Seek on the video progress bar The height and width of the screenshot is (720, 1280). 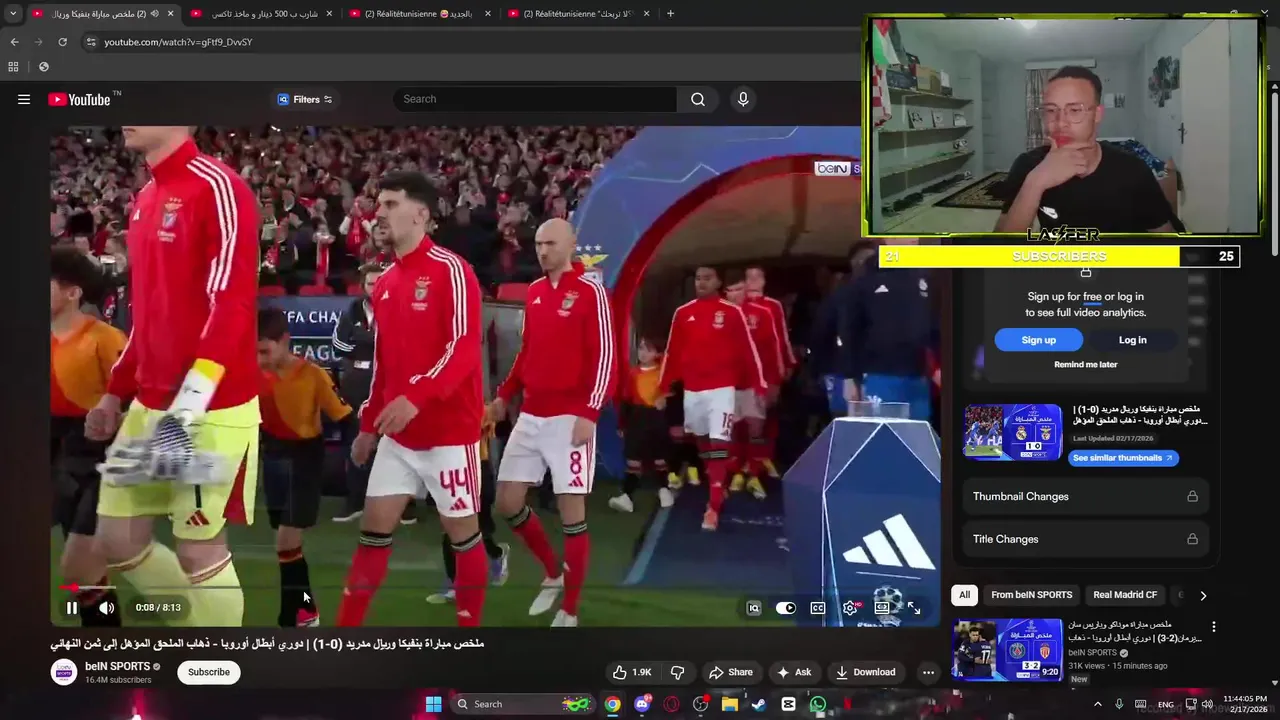[495, 587]
